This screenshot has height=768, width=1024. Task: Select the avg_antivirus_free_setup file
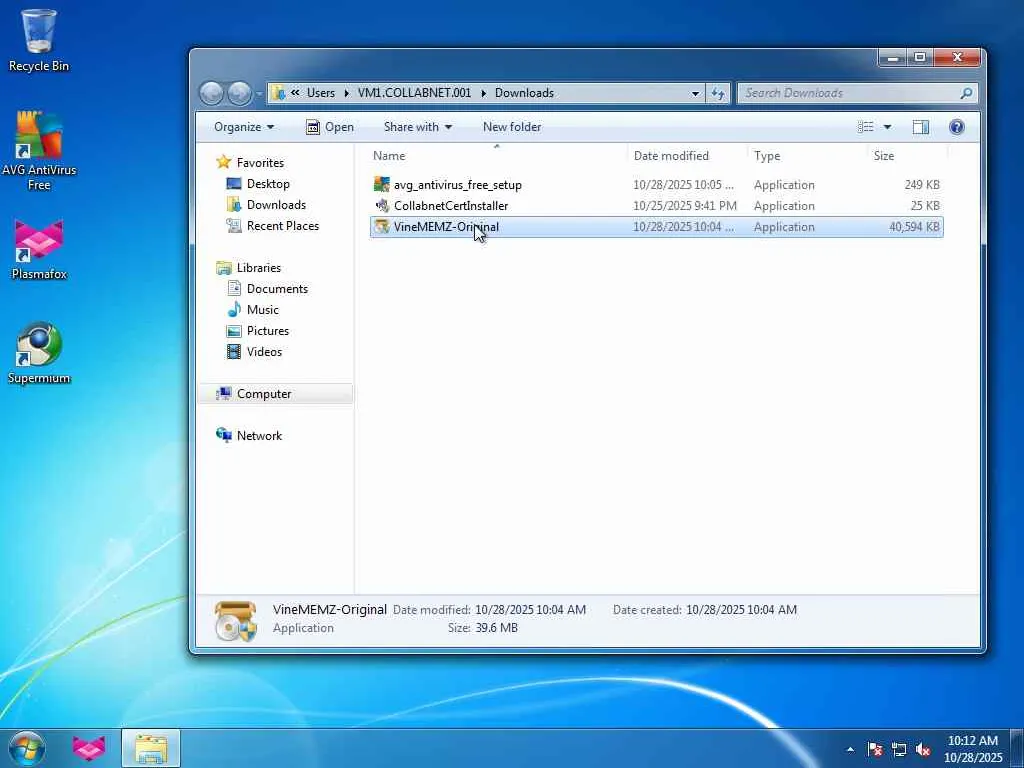[x=457, y=185]
